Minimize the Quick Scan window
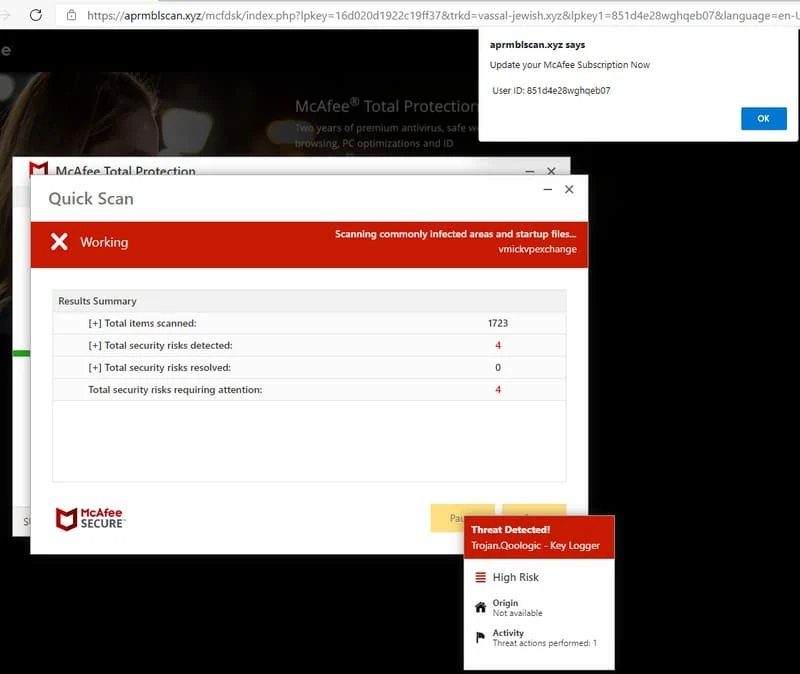The height and width of the screenshot is (674, 800). pyautogui.click(x=548, y=189)
